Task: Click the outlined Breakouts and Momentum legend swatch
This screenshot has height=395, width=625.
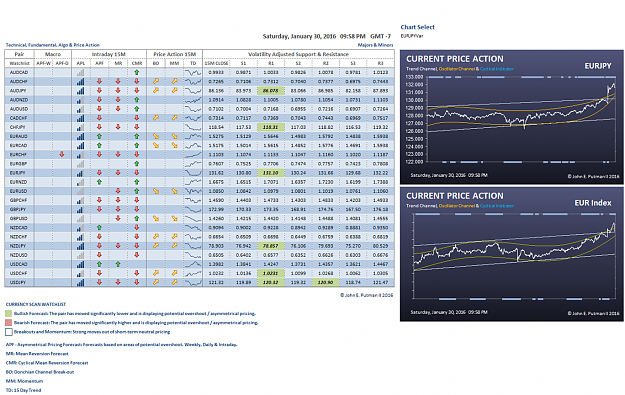Action: click(x=8, y=332)
